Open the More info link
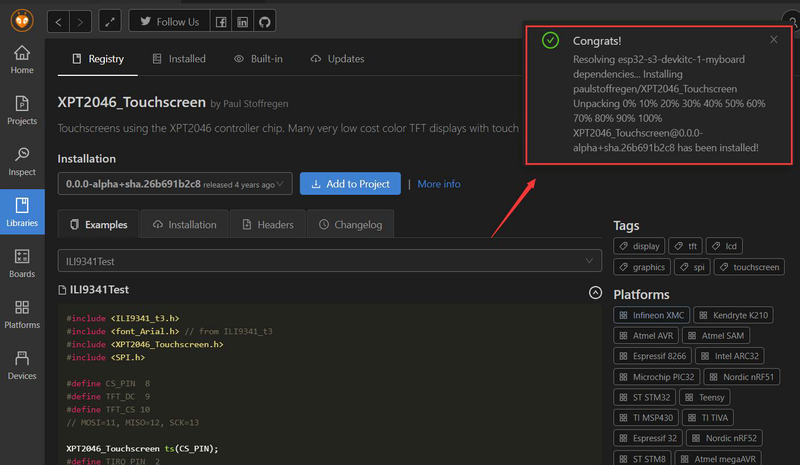Viewport: 800px width, 465px height. pyautogui.click(x=439, y=184)
